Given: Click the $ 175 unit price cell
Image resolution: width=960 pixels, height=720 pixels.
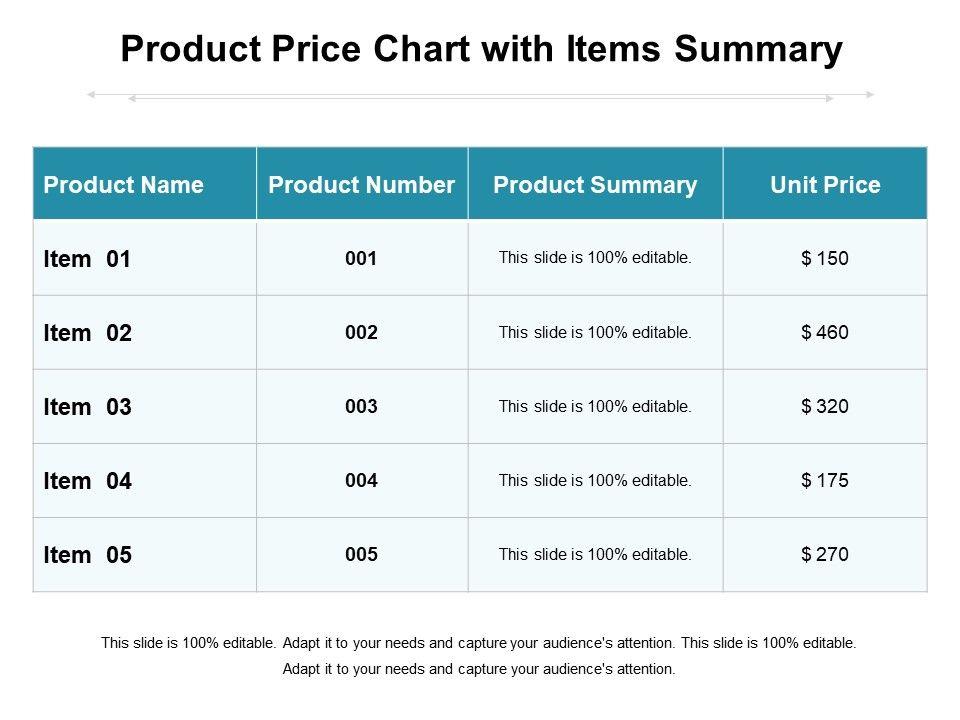Looking at the screenshot, I should [x=825, y=481].
